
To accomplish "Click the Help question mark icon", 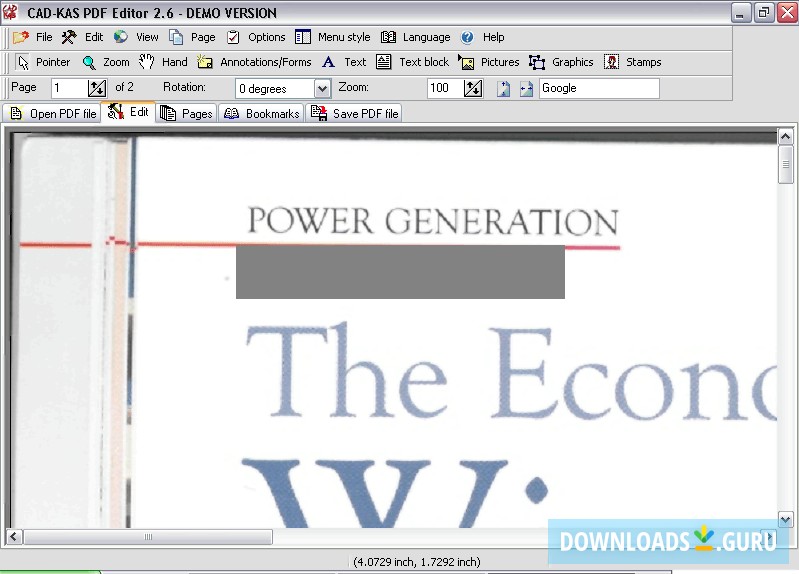I will click(x=467, y=37).
